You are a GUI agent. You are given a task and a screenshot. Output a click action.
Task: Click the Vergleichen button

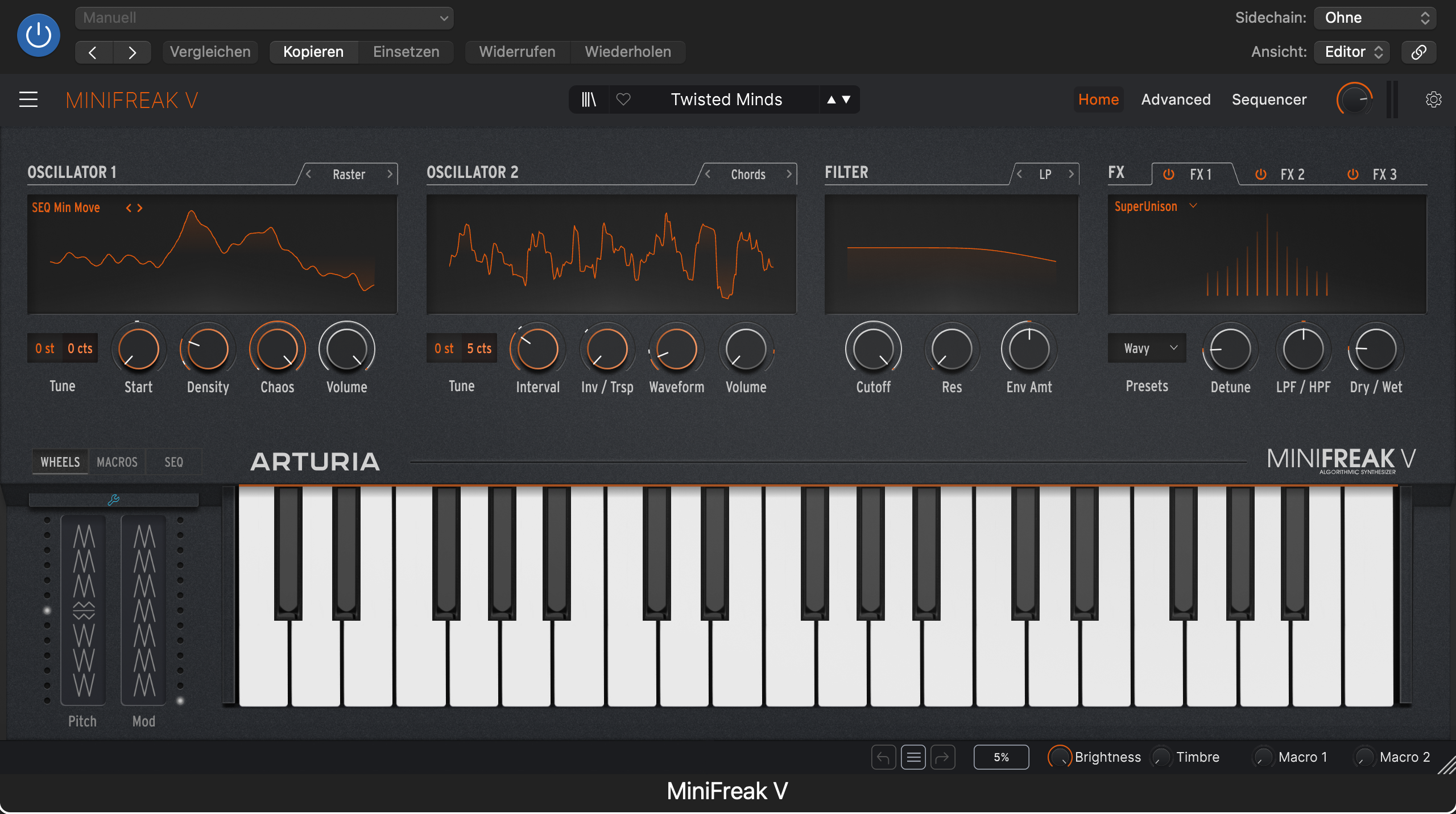210,52
